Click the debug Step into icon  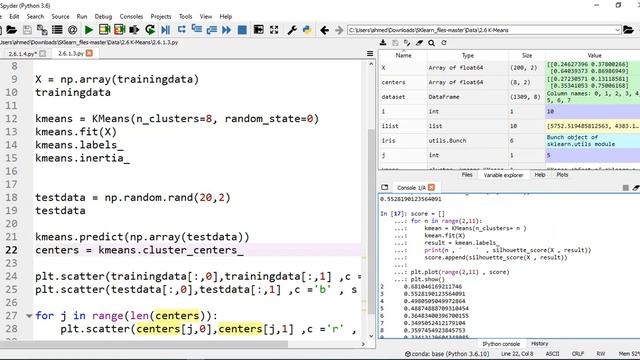click(x=197, y=29)
